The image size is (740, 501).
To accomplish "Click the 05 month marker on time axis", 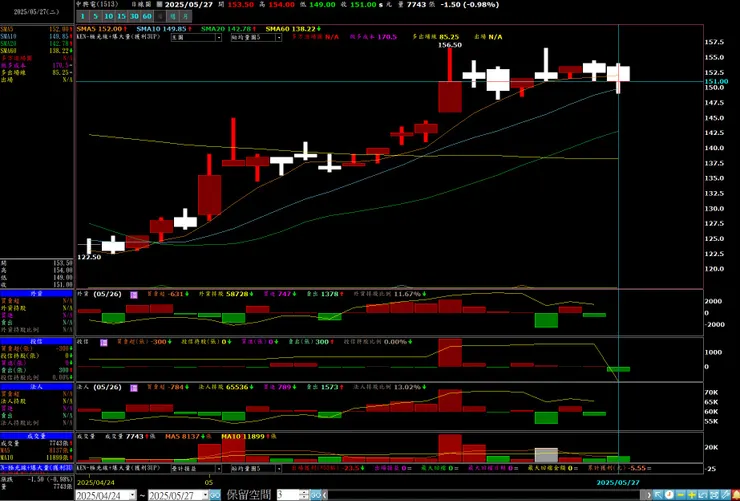I will point(208,483).
